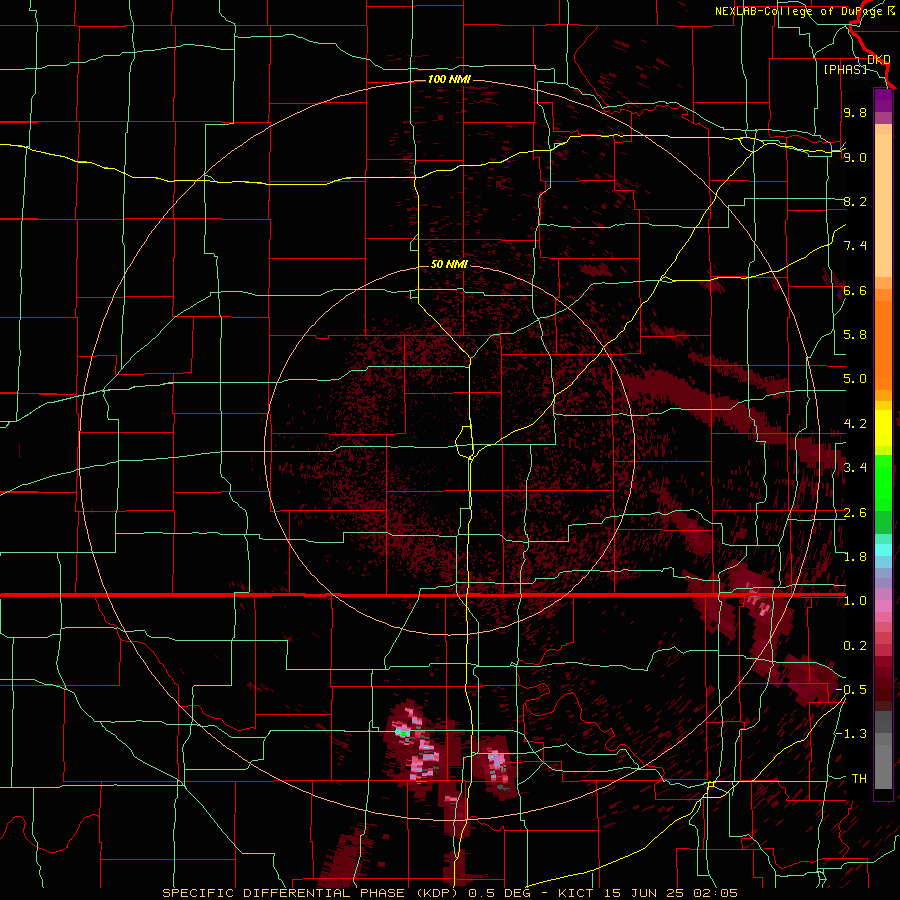Click the TH threshold label on the scale
This screenshot has height=900, width=900.
point(859,779)
